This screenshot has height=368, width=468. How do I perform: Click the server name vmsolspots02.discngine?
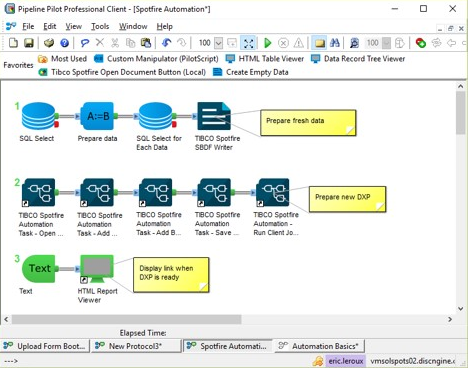coord(413,361)
